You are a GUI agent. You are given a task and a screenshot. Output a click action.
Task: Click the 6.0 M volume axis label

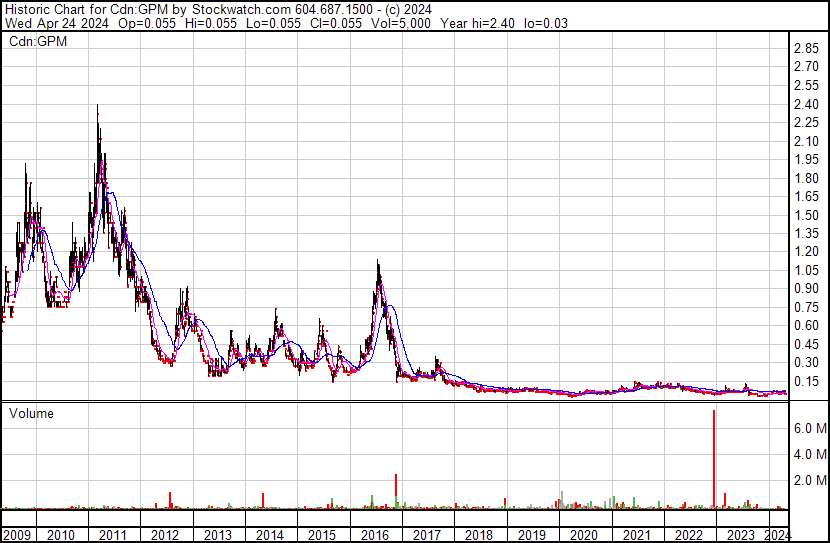pyautogui.click(x=810, y=428)
